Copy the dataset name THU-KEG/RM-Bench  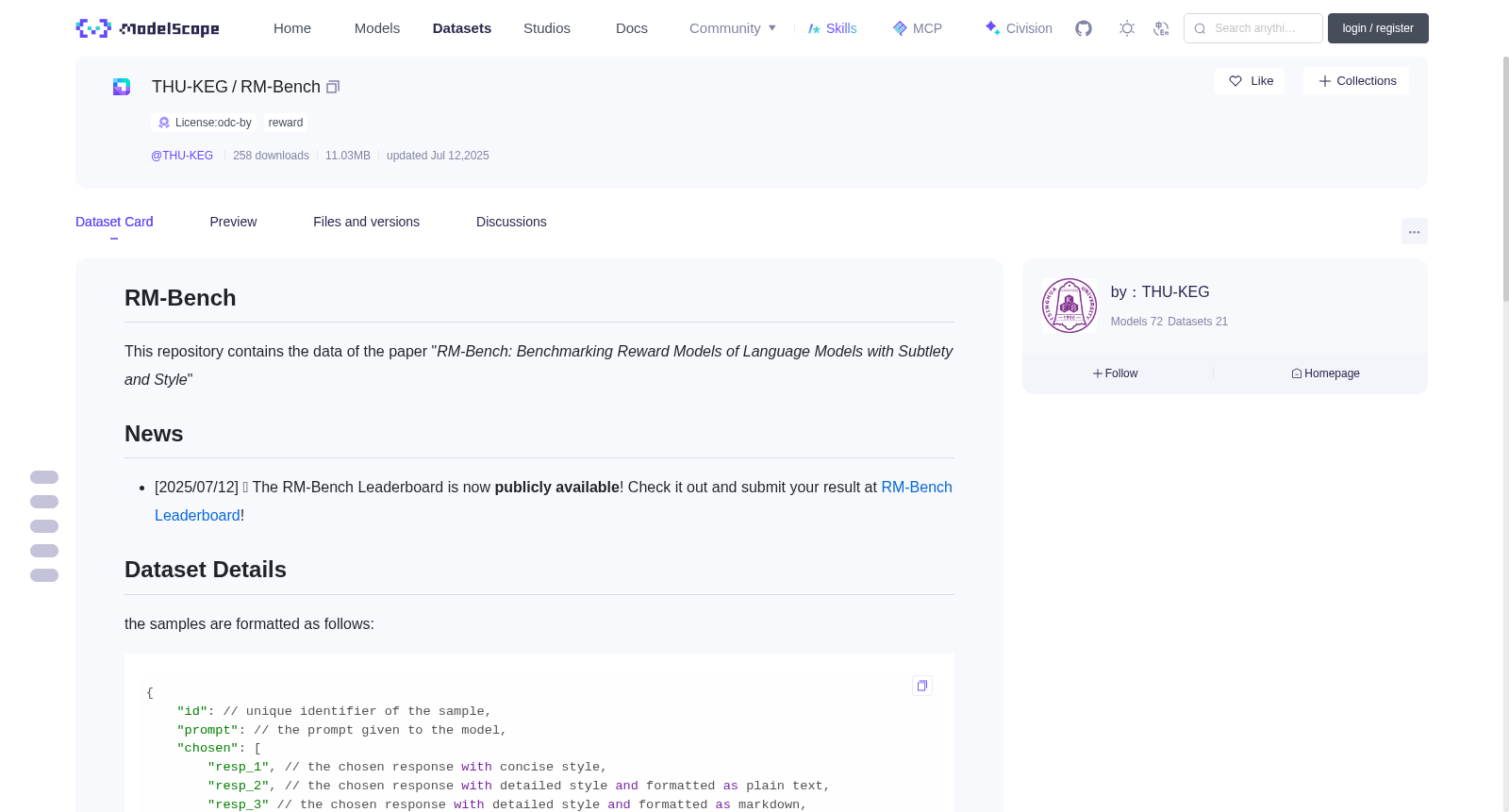pos(333,87)
